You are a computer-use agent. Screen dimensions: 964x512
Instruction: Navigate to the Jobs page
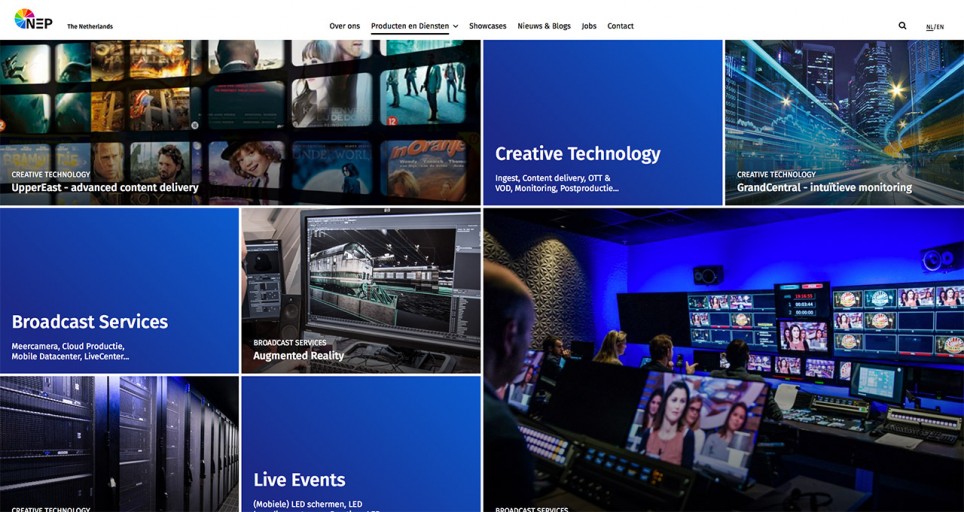pyautogui.click(x=589, y=26)
